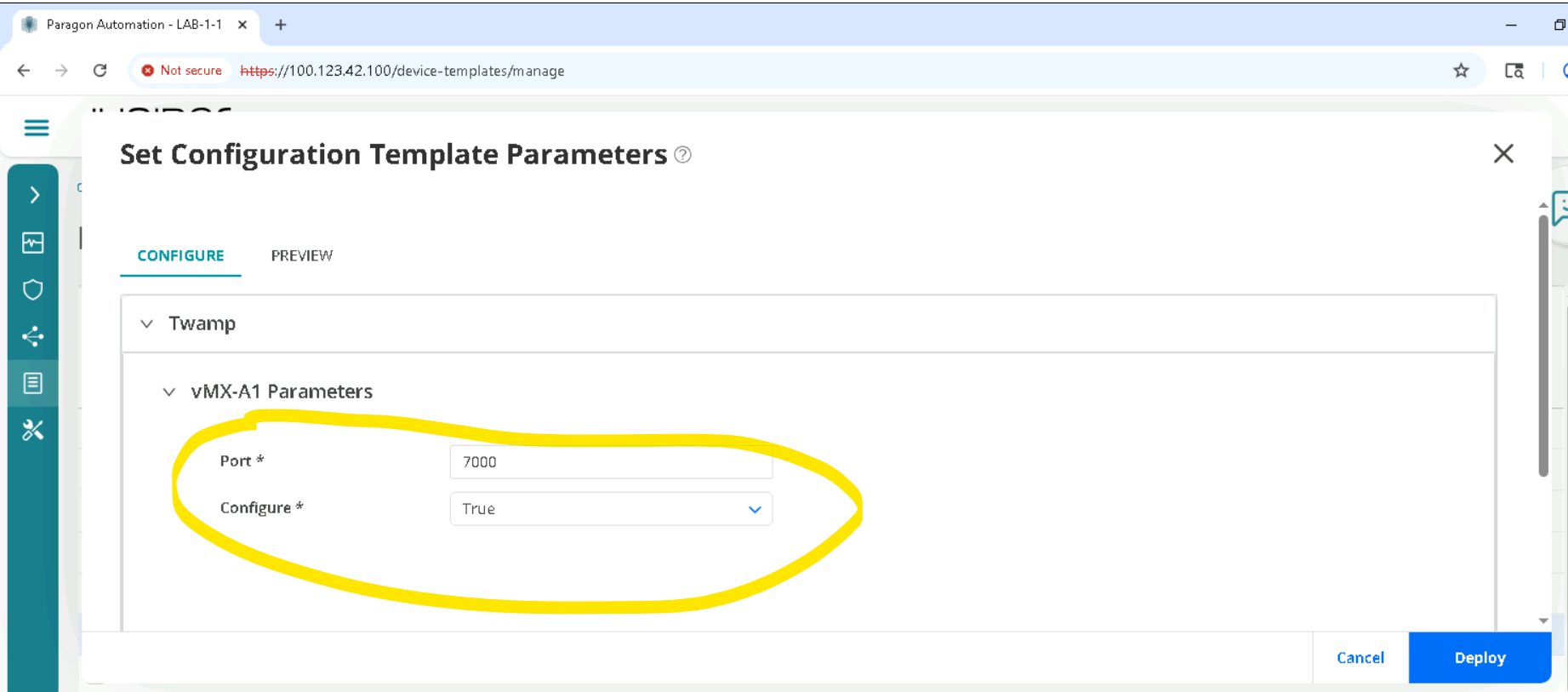
Task: Close the Set Configuration Template dialog
Action: [x=1503, y=153]
